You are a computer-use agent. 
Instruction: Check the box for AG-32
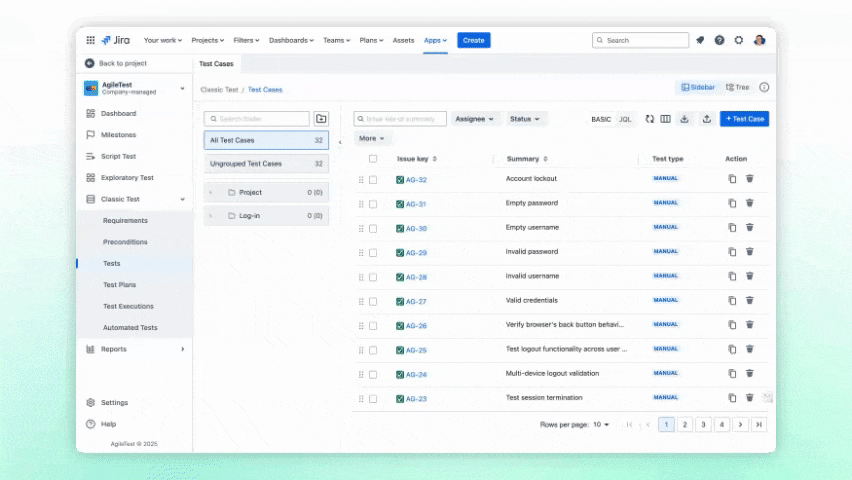tap(373, 180)
